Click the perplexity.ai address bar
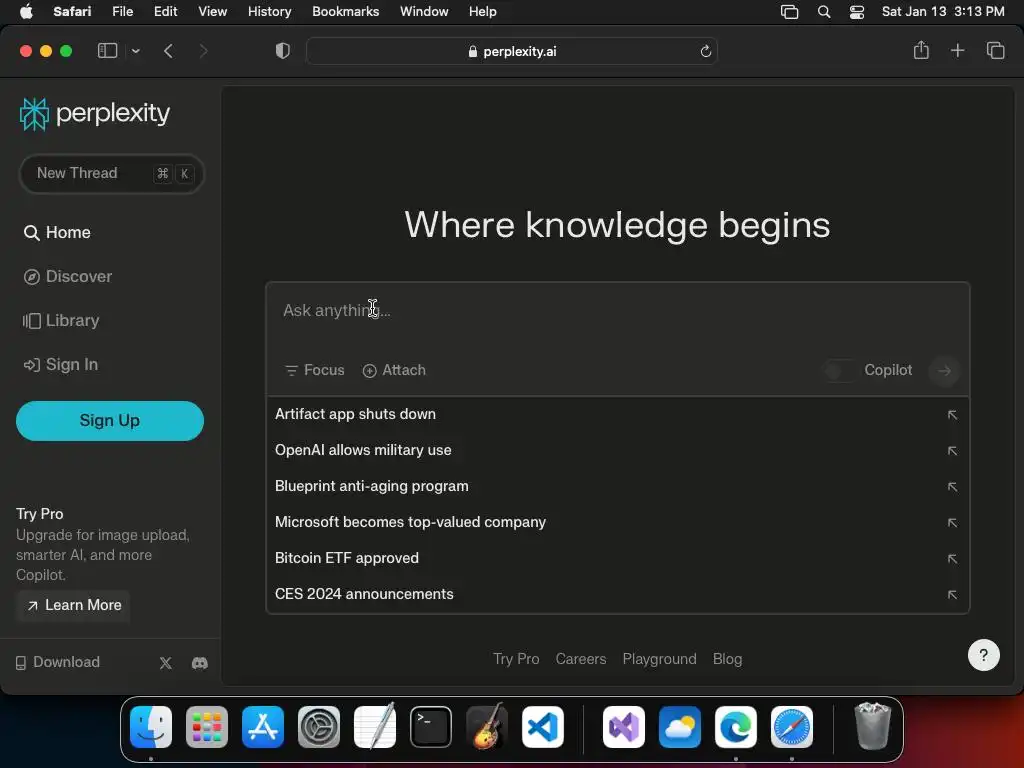The width and height of the screenshot is (1024, 768). pyautogui.click(x=512, y=52)
